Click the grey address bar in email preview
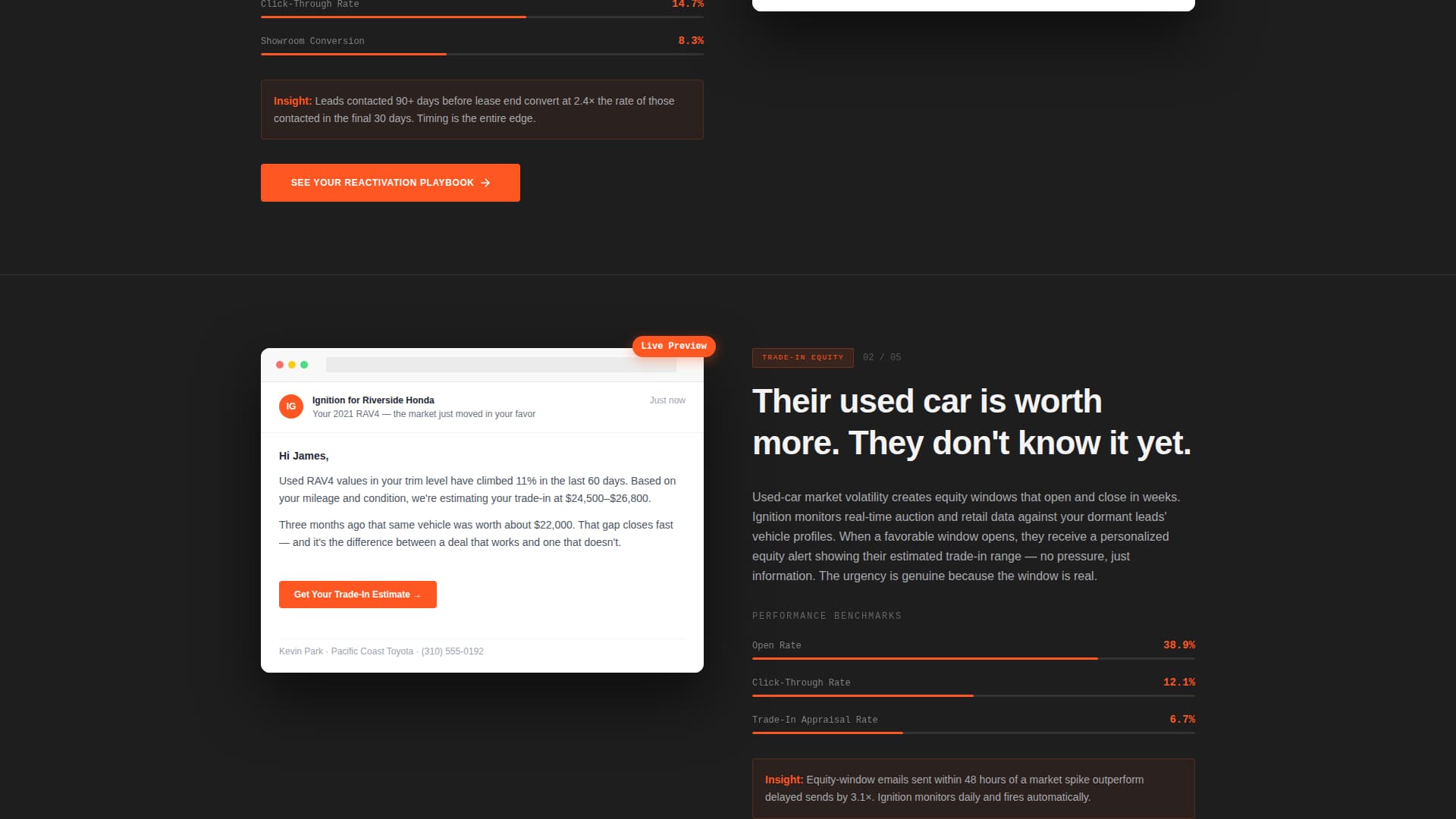1456x819 pixels. pyautogui.click(x=500, y=365)
